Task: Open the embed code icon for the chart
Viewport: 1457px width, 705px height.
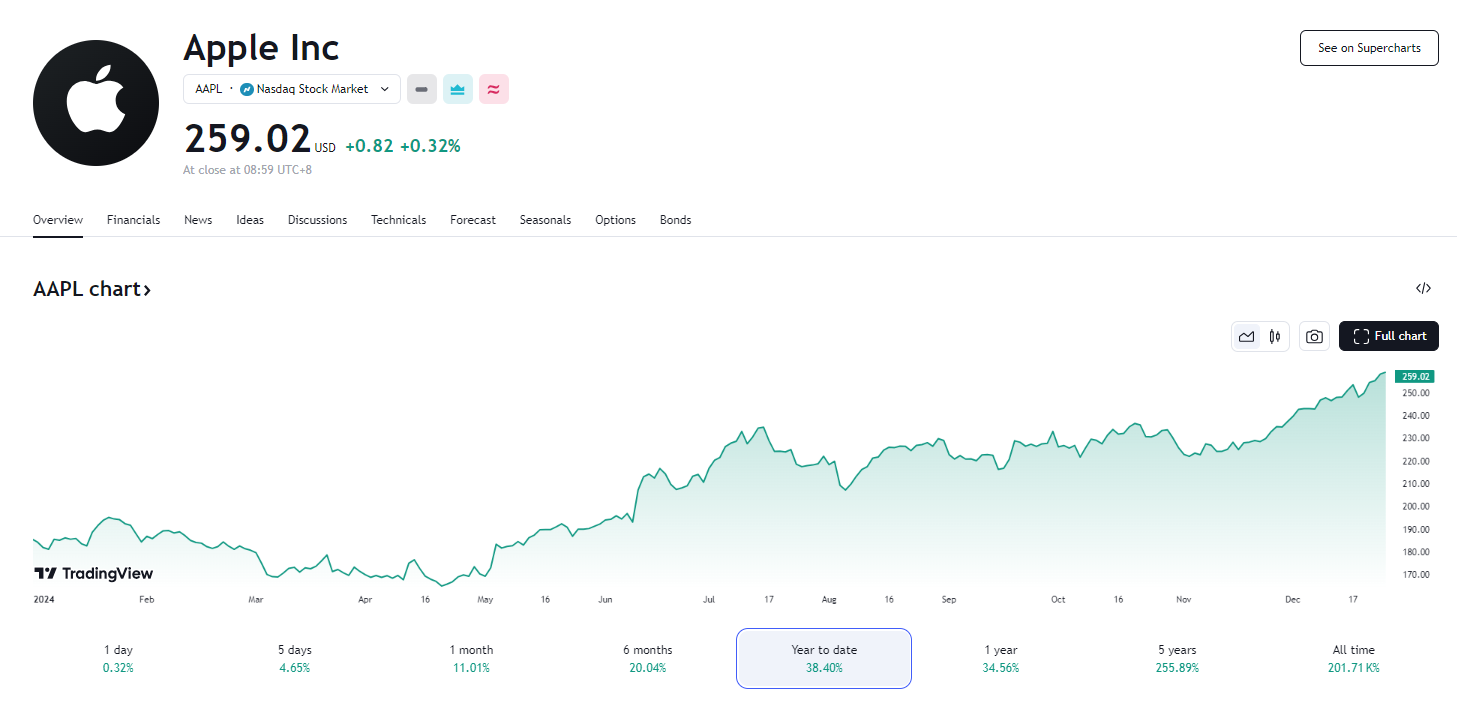Action: (1423, 289)
